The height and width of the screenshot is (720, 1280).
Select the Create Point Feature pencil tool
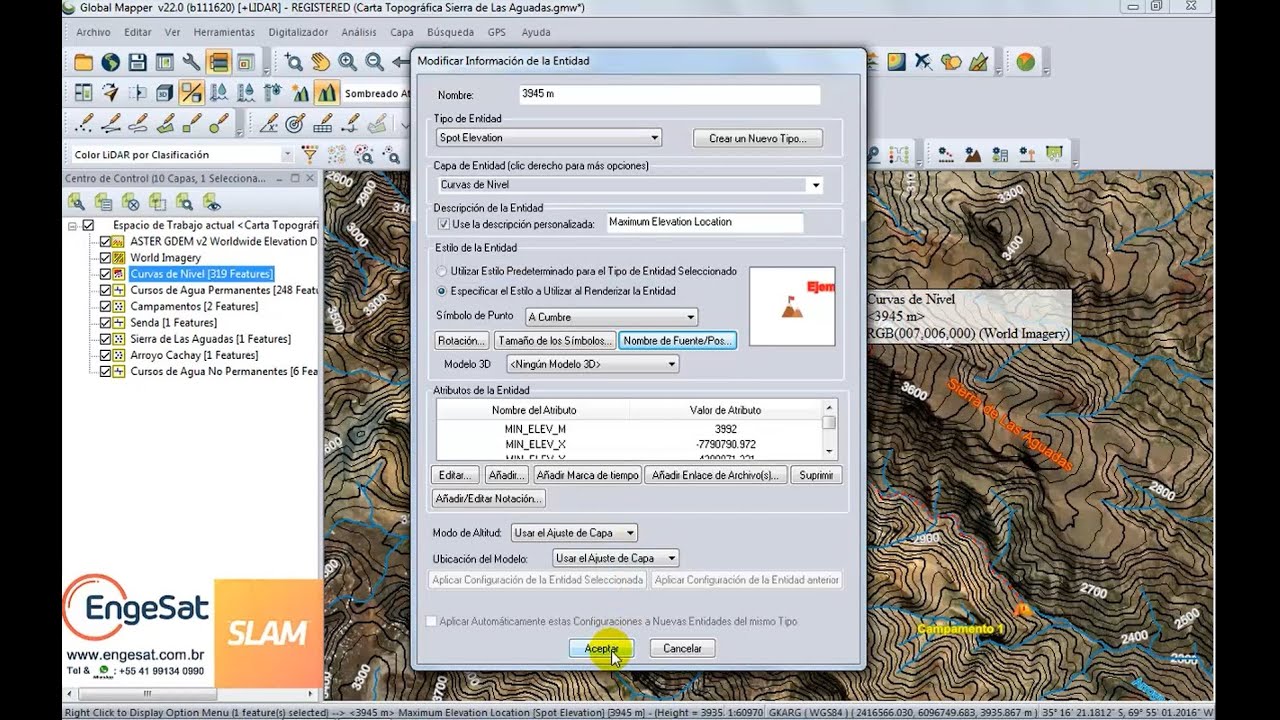83,124
